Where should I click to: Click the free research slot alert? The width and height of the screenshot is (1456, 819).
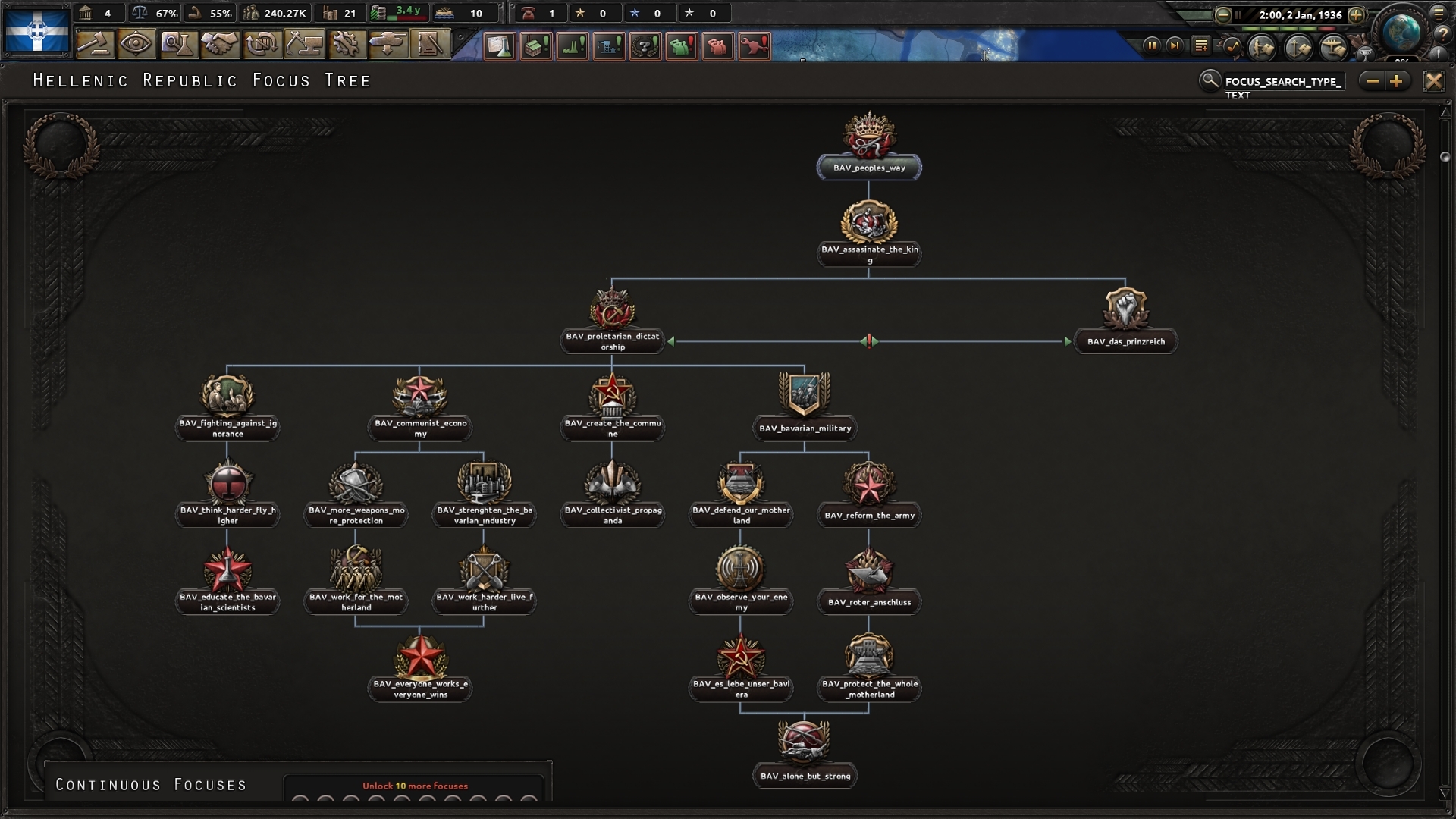499,46
